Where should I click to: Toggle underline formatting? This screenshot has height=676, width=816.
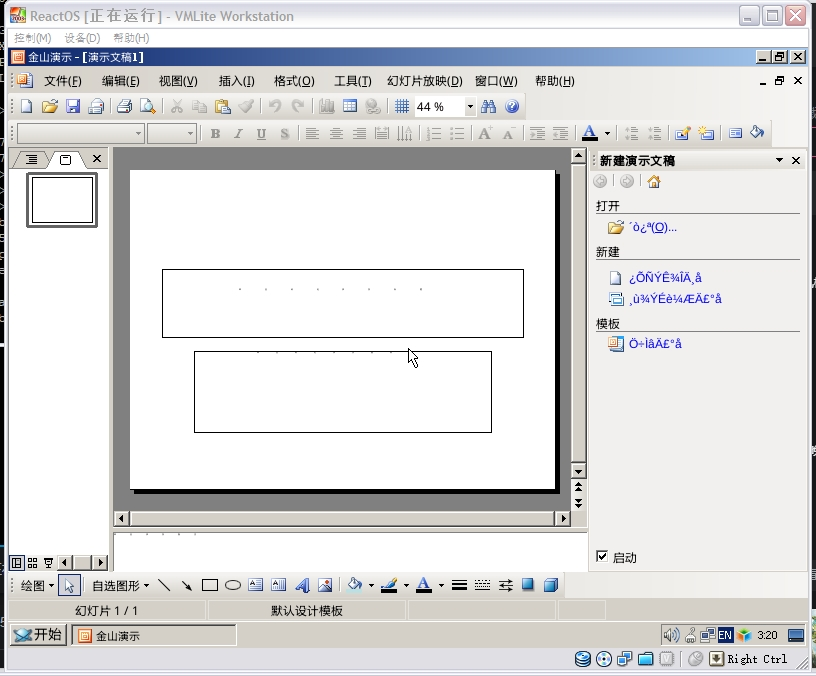(x=261, y=133)
